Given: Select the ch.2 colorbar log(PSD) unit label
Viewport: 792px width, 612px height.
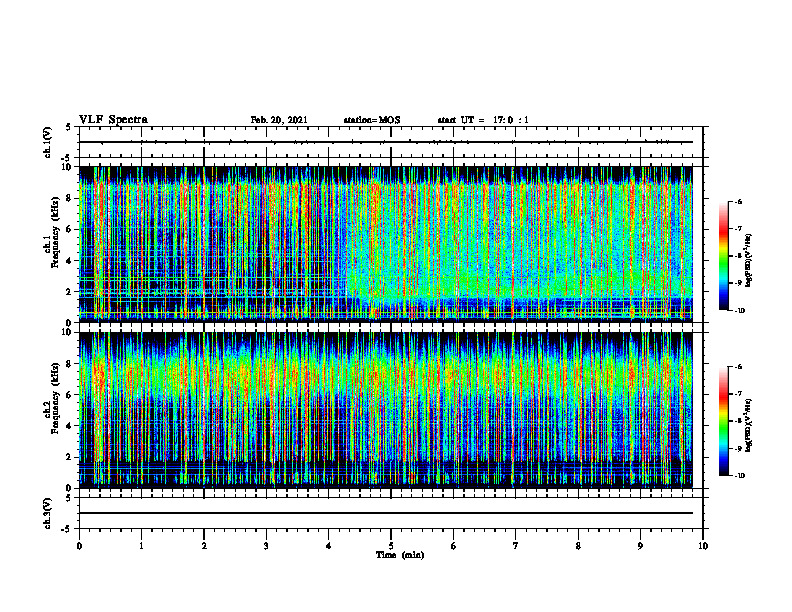Looking at the screenshot, I should point(749,426).
